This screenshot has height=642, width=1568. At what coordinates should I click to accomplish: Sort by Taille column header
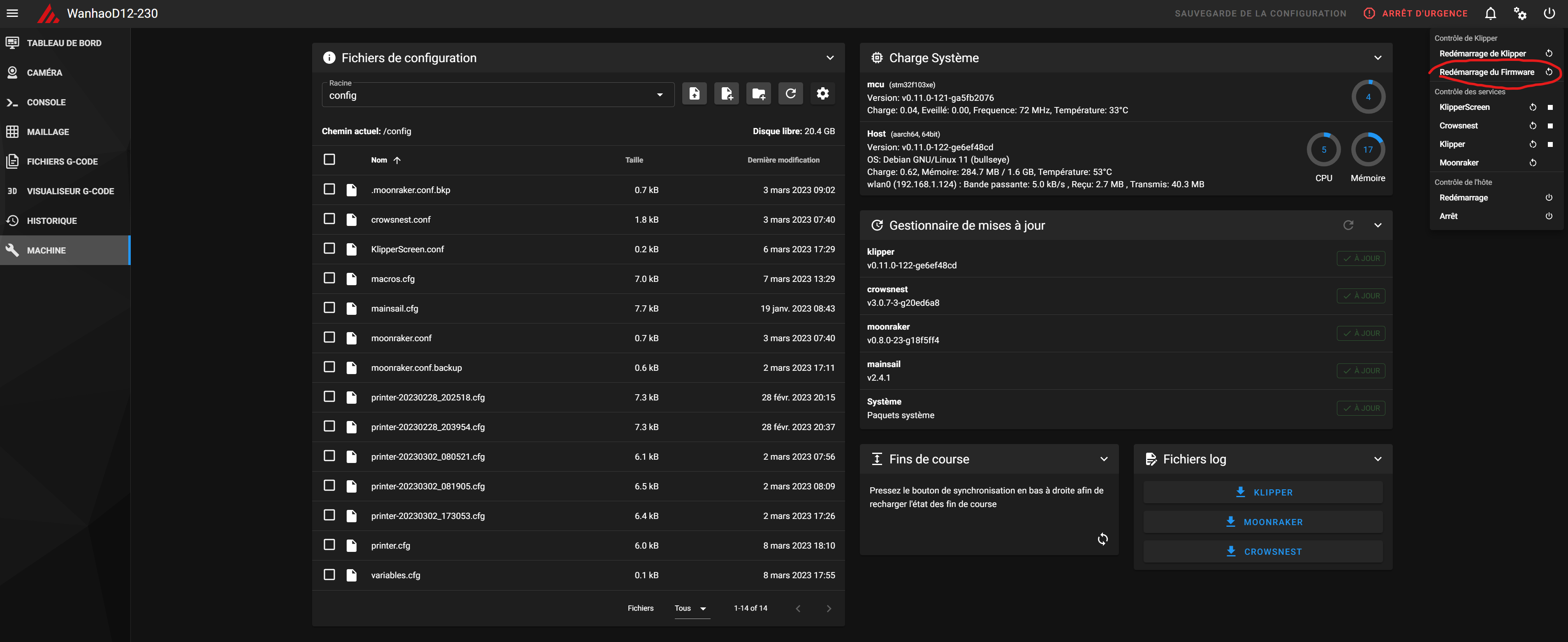click(634, 160)
